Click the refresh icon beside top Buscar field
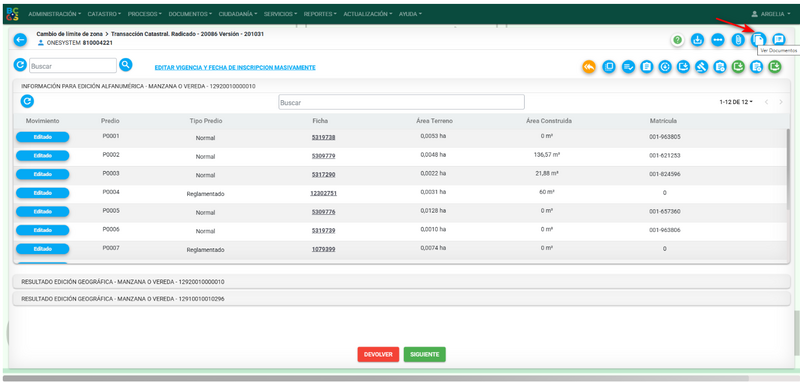 (20, 65)
